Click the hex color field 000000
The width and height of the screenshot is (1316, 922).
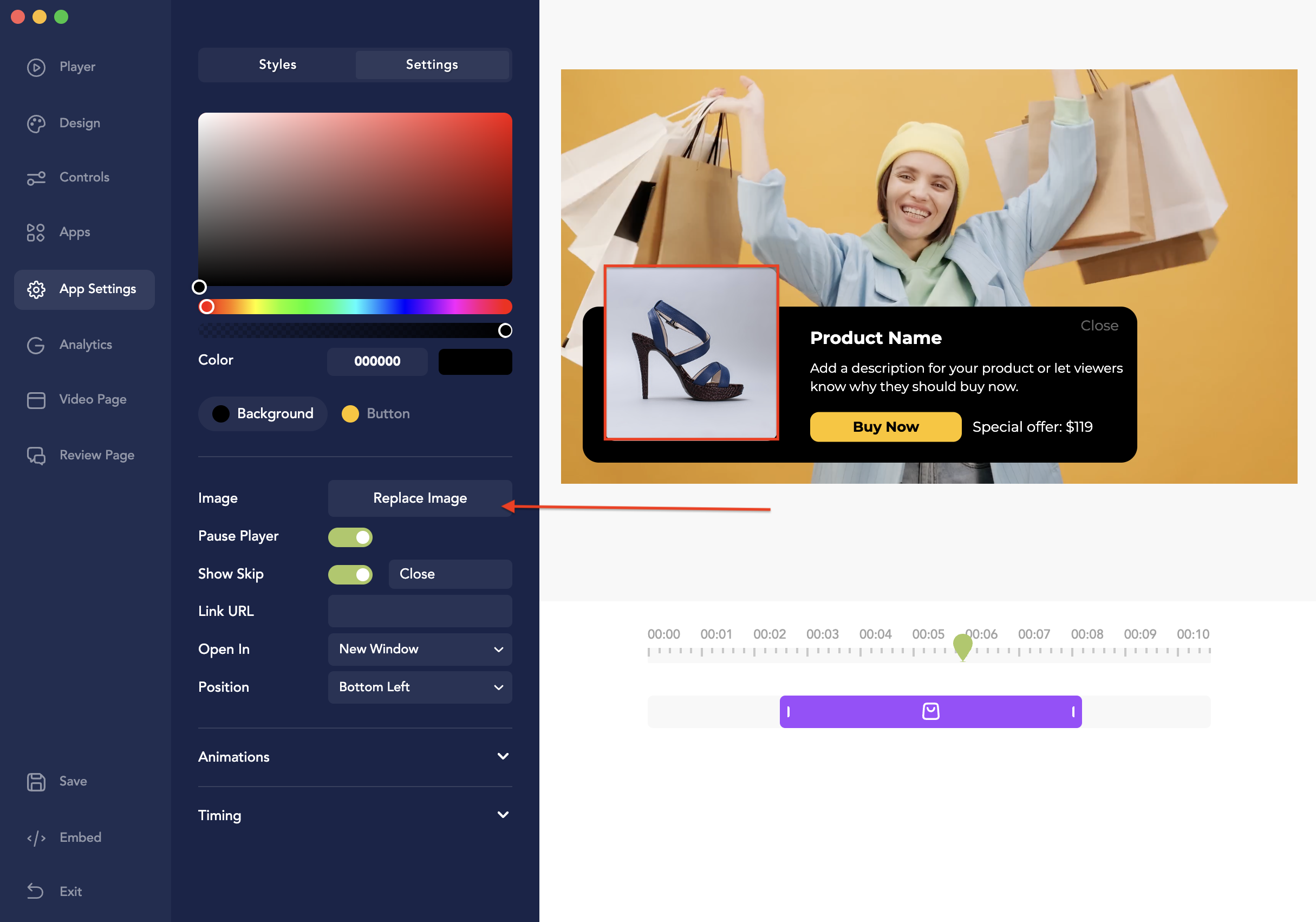coord(377,361)
